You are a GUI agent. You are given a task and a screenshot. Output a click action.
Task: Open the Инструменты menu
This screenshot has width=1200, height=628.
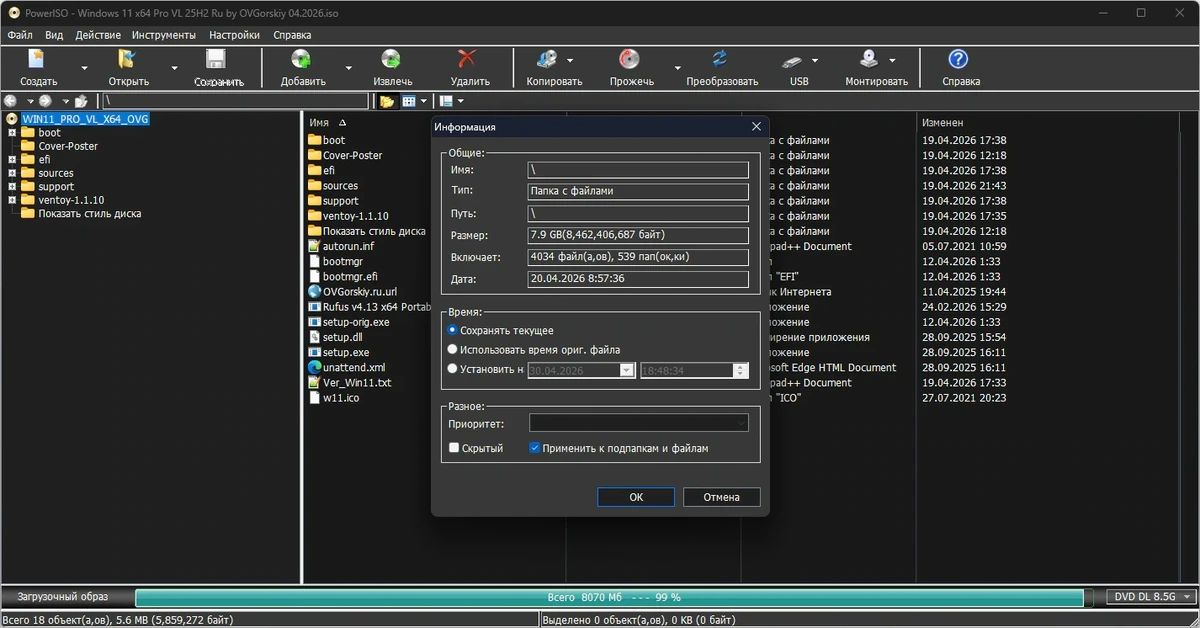click(x=164, y=35)
